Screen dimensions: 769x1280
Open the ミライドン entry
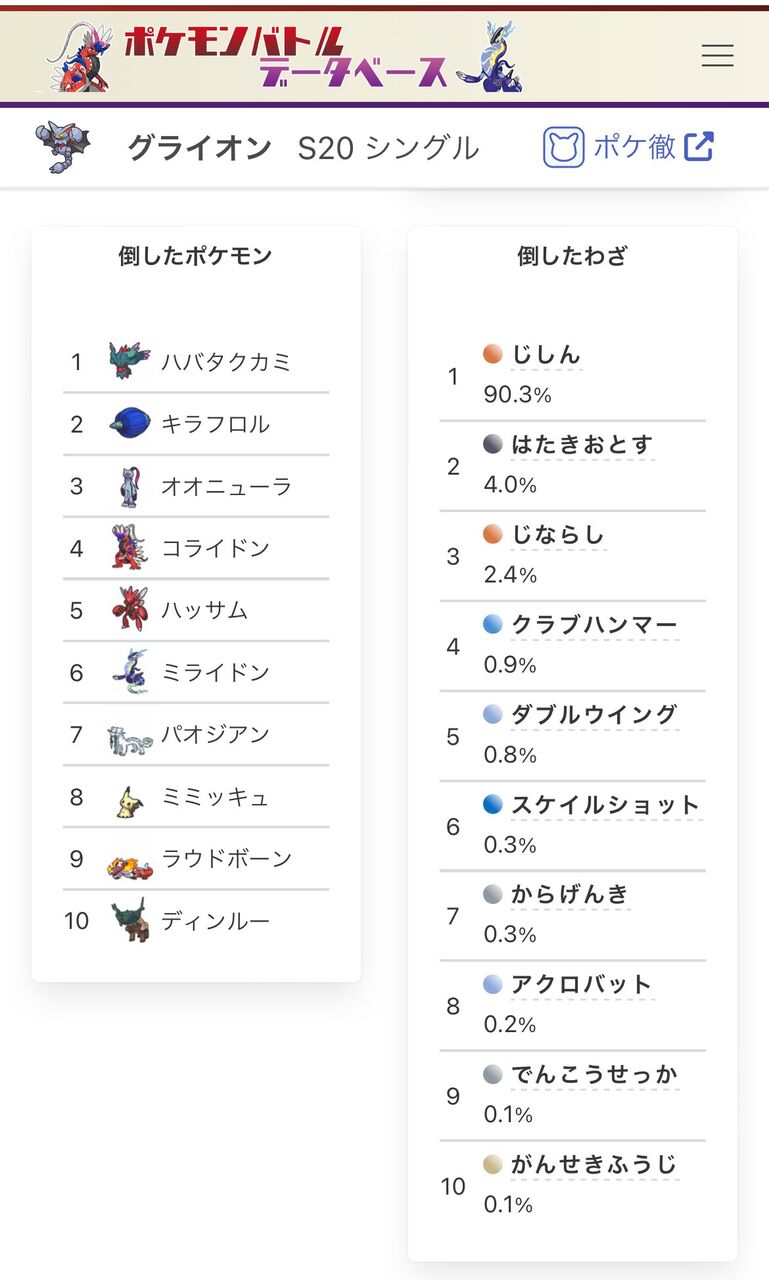tap(196, 672)
